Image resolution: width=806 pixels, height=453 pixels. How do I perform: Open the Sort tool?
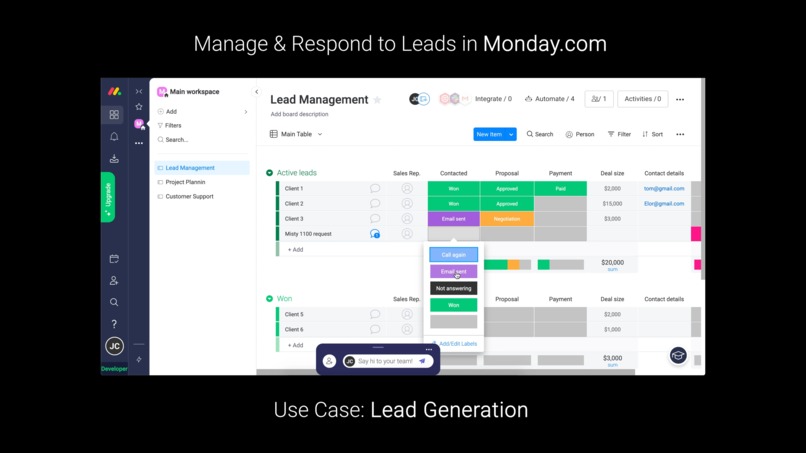(x=652, y=134)
